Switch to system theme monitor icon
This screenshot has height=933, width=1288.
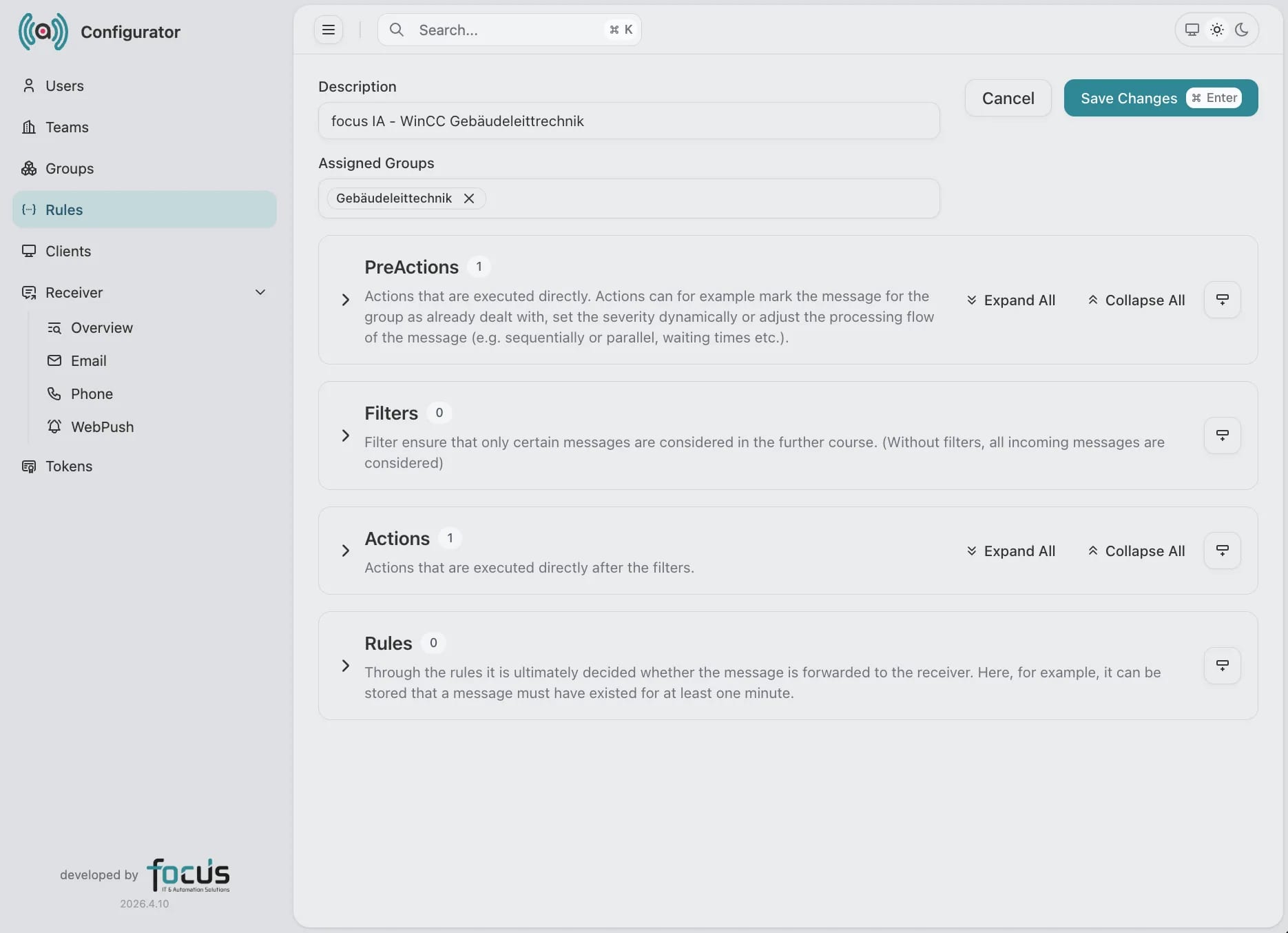1192,30
